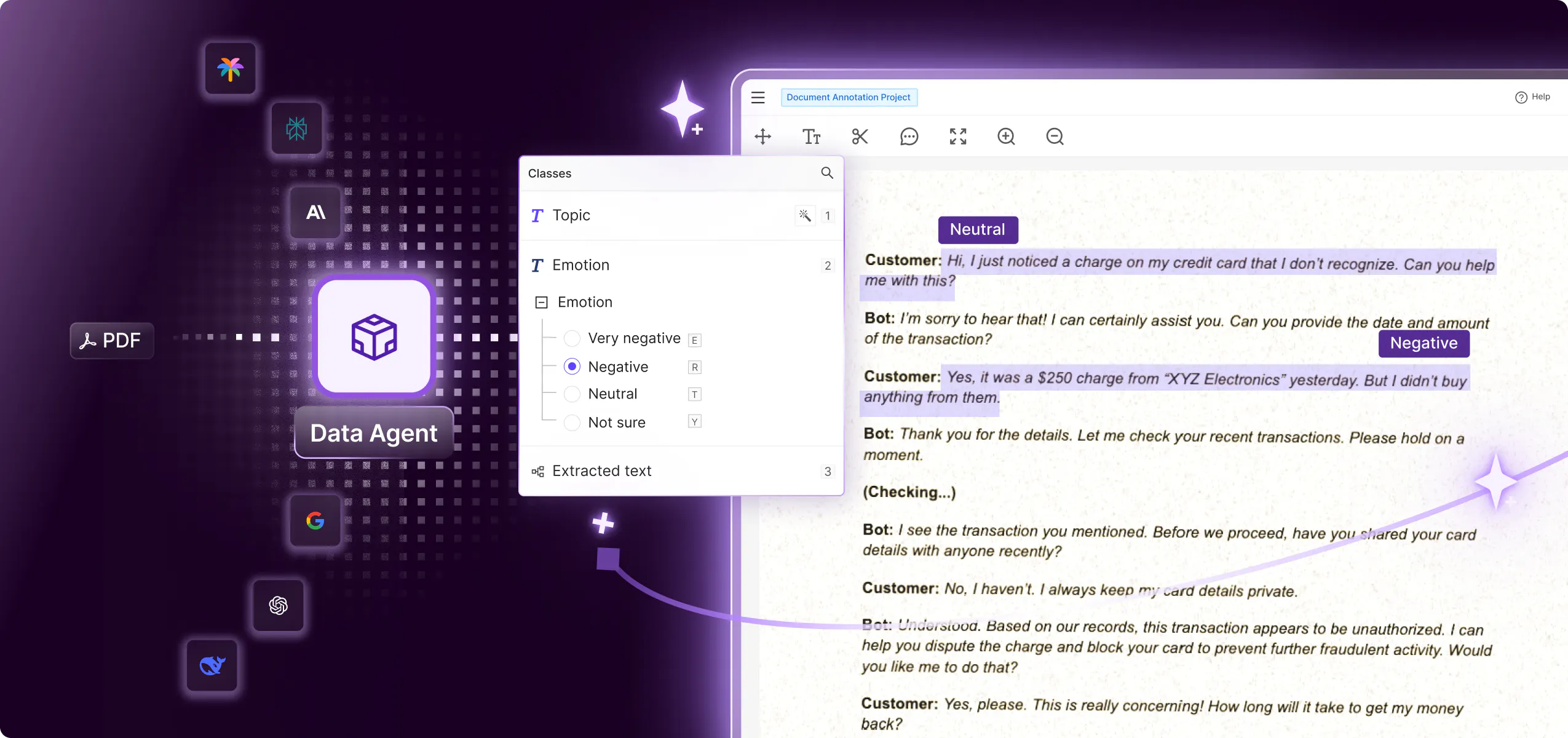Click the fit-to-screen expand icon
Viewport: 1568px width, 738px height.
click(x=957, y=137)
